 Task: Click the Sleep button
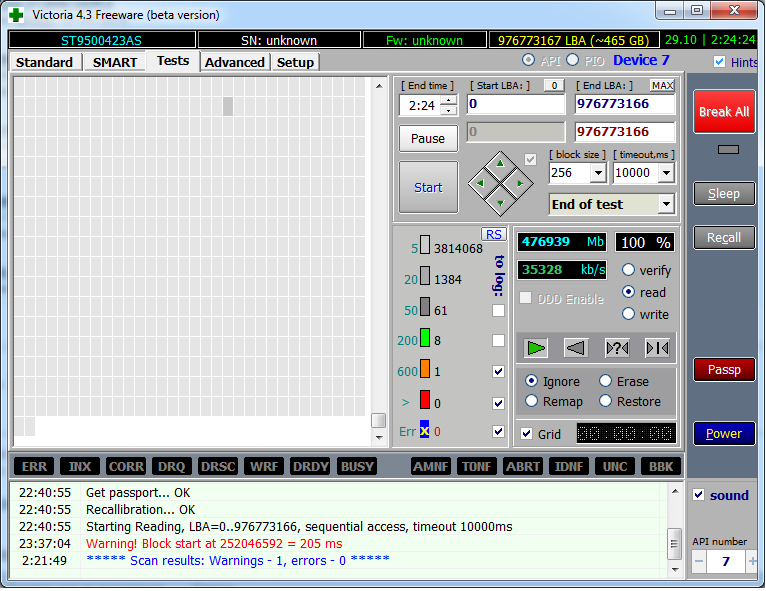click(724, 194)
